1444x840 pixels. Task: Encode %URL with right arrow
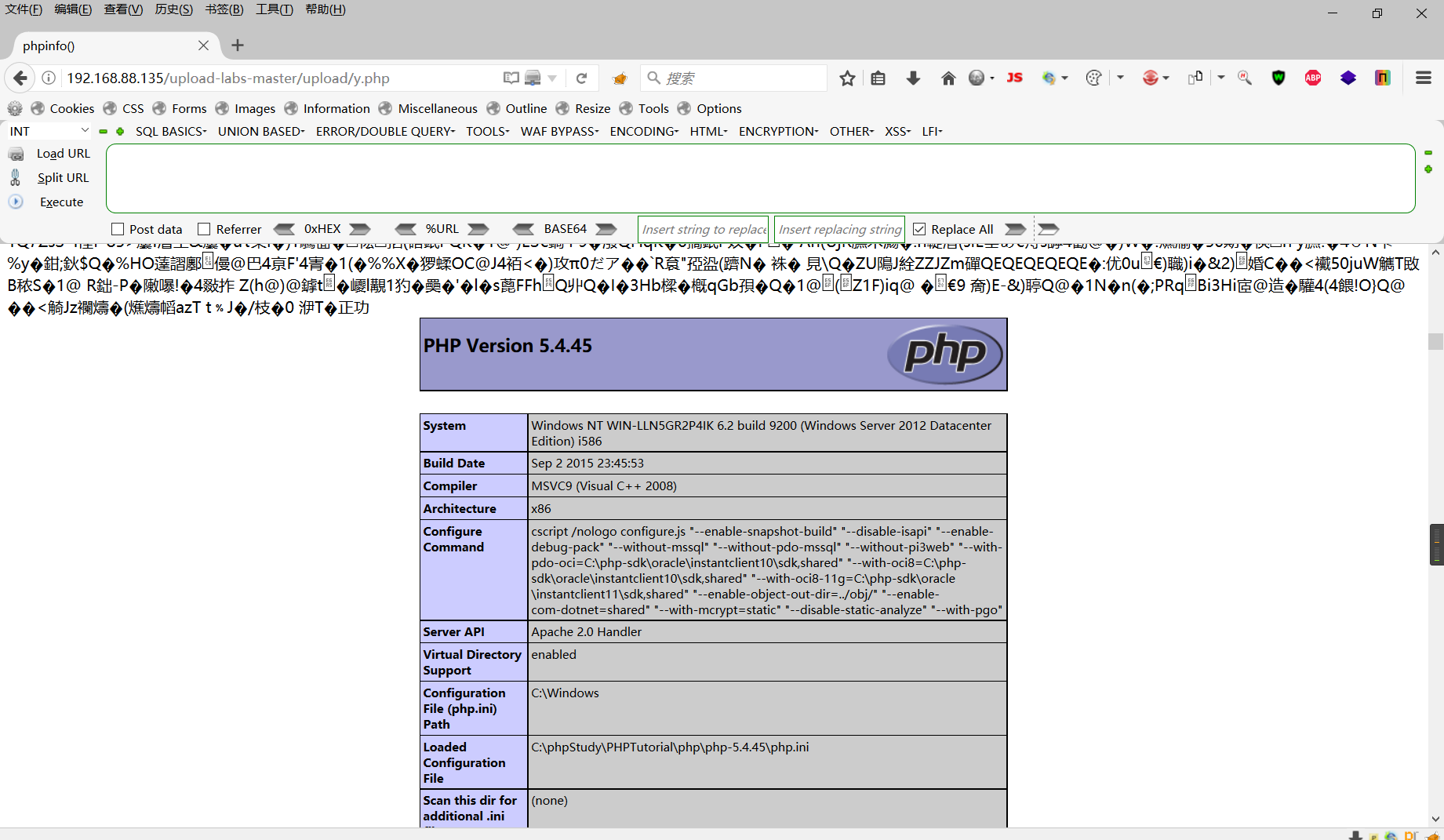[x=478, y=229]
